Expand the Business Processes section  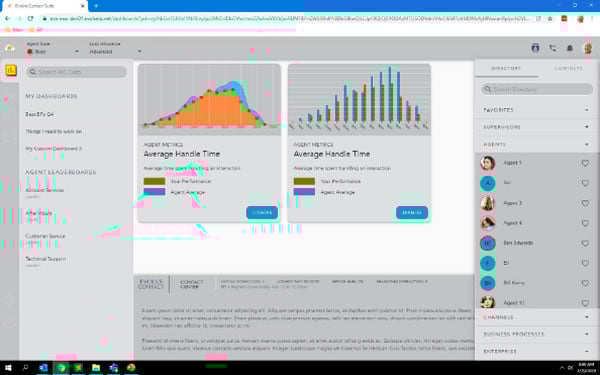tap(536, 334)
